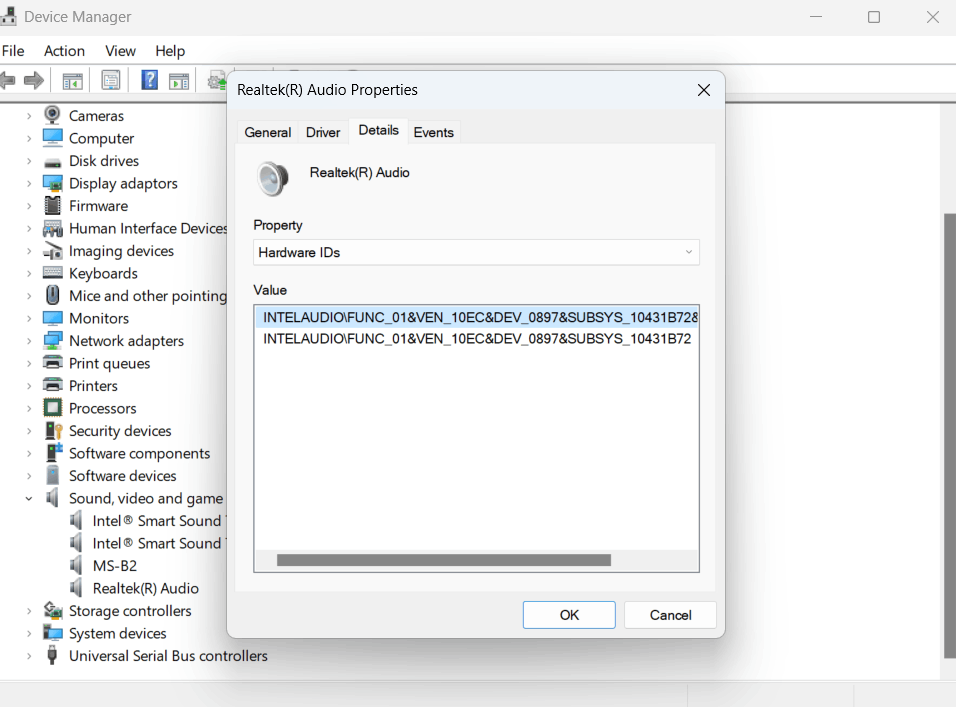Open the Property dropdown showing Hardware IDs
Screen dimensions: 956x707
tap(476, 252)
